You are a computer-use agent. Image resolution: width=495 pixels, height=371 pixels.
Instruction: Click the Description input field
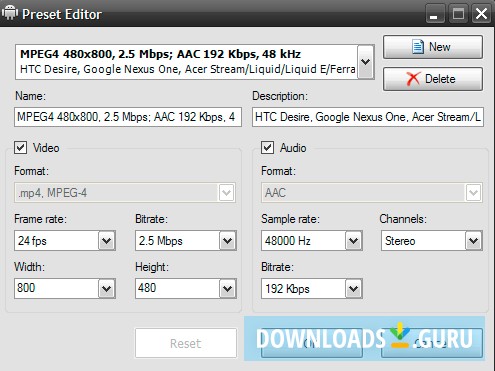pyautogui.click(x=368, y=117)
